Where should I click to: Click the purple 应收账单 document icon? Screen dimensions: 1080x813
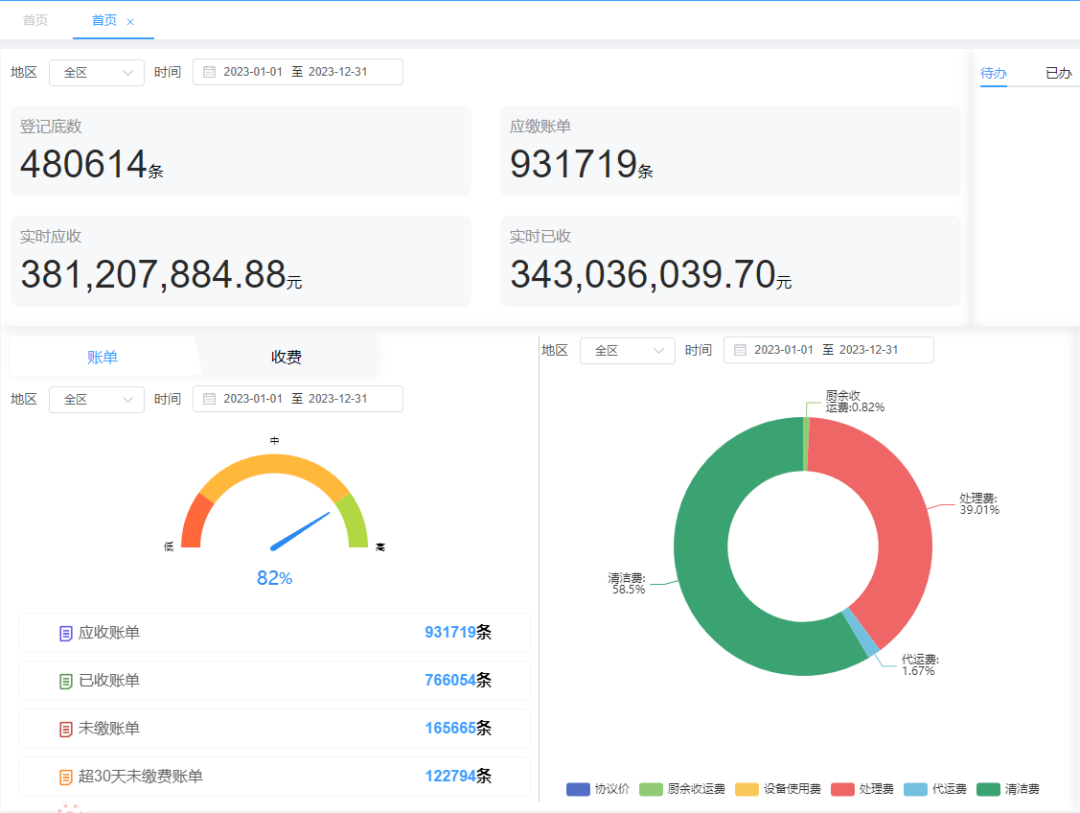click(x=66, y=633)
